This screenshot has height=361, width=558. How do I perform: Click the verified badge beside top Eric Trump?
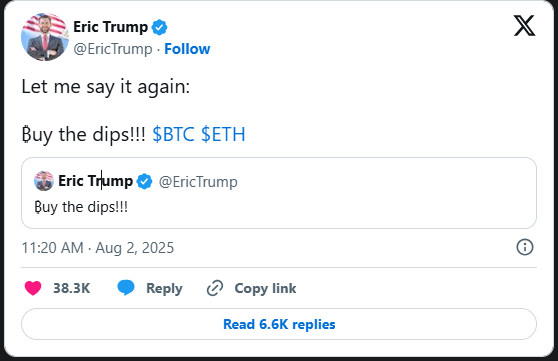(159, 27)
